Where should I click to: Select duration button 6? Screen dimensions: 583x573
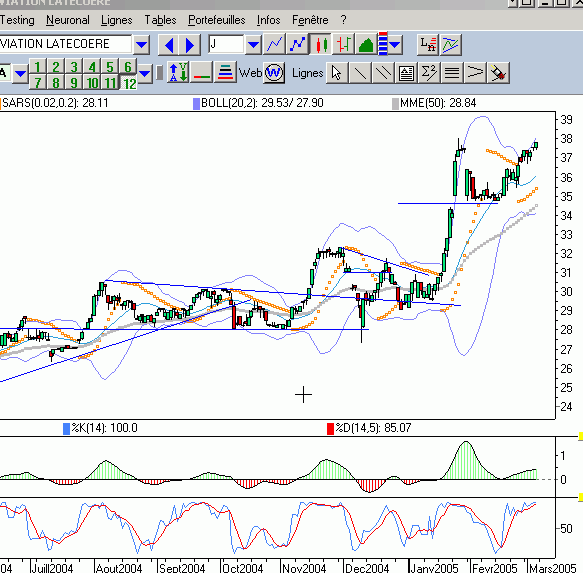click(x=128, y=67)
